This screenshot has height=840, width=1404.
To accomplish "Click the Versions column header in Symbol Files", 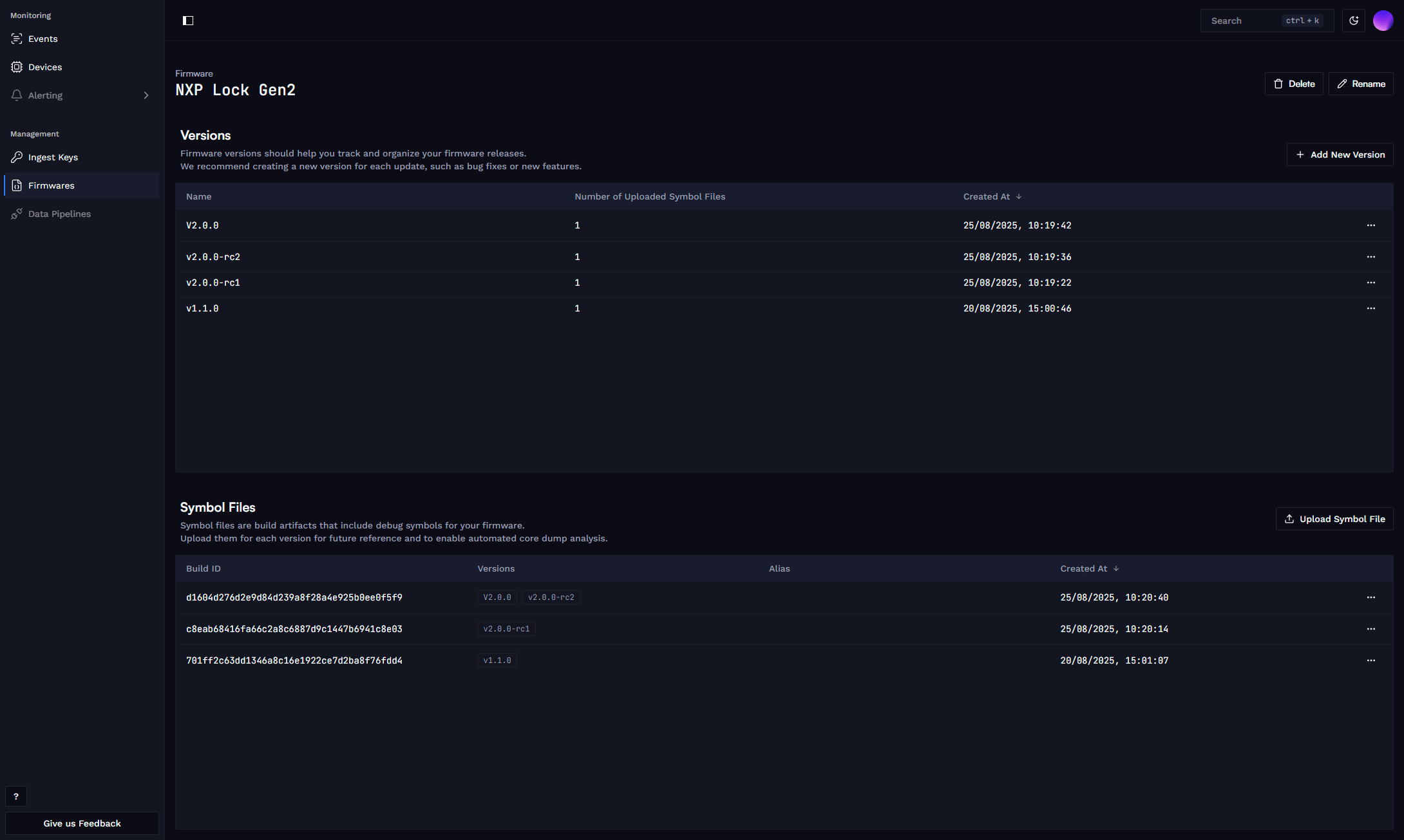I will [x=496, y=568].
